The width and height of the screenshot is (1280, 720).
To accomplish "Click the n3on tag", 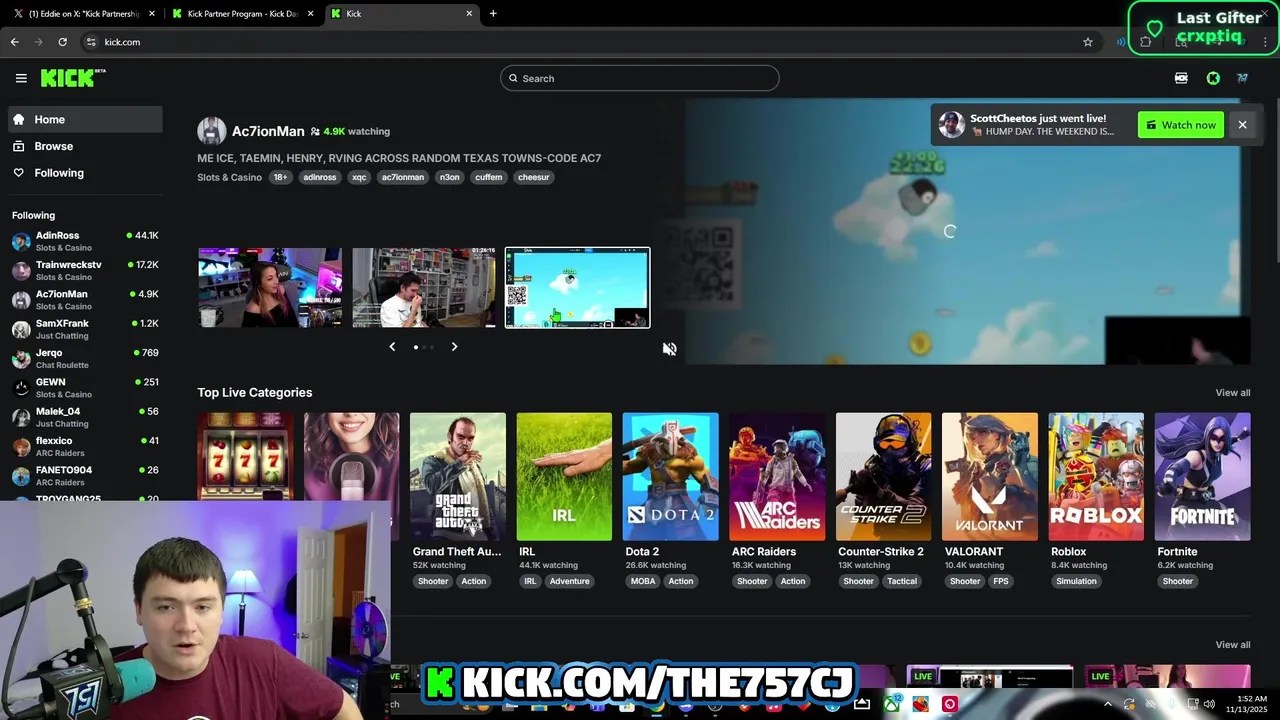I will point(450,177).
